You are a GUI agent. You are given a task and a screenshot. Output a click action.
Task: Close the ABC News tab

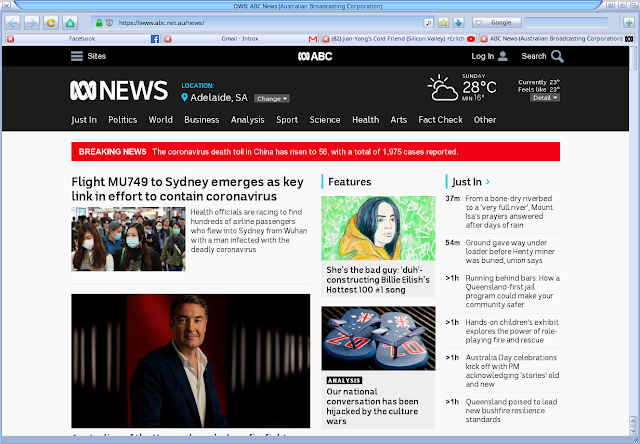(x=484, y=39)
